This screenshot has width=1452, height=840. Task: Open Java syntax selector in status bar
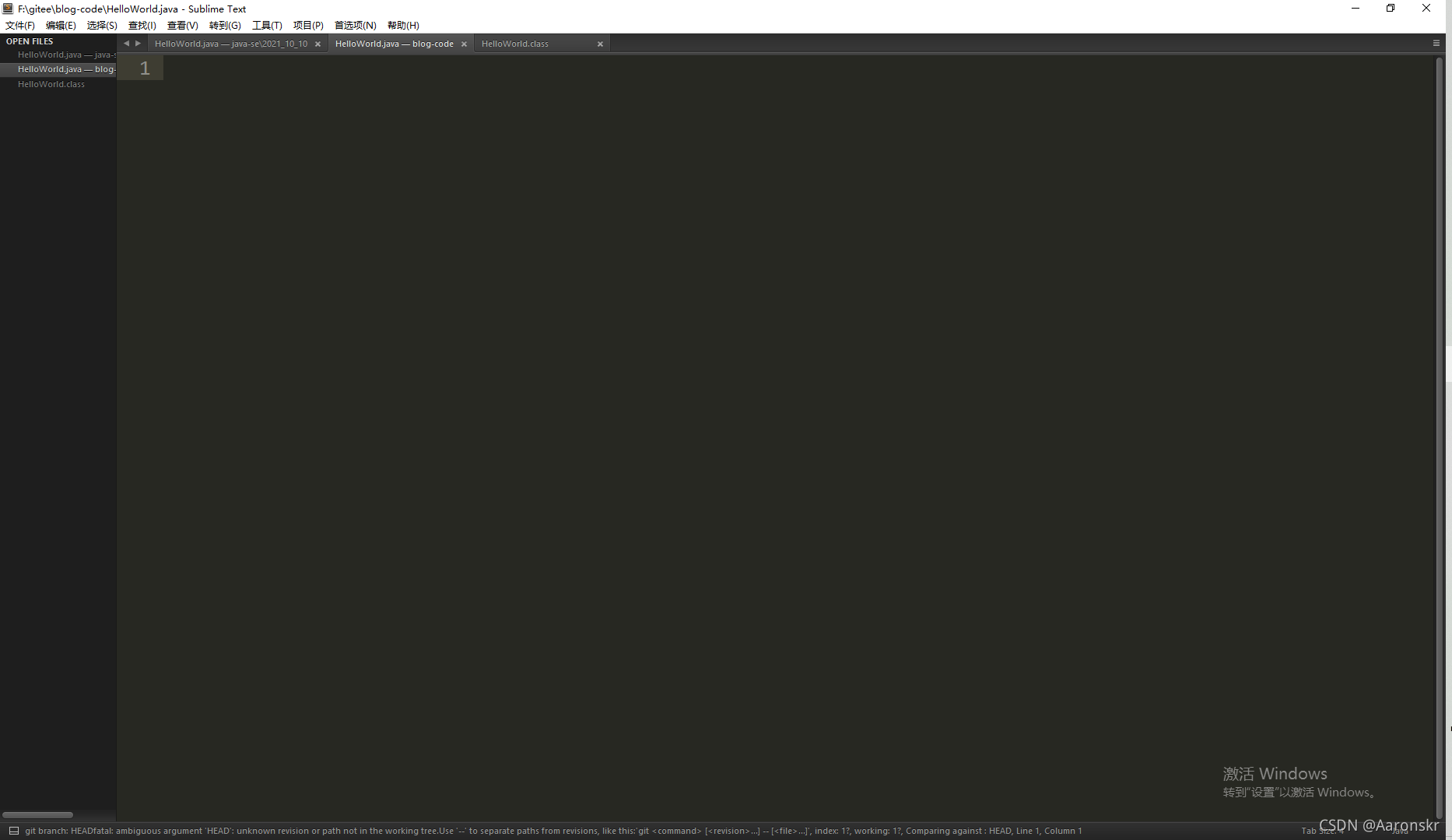tap(1401, 831)
